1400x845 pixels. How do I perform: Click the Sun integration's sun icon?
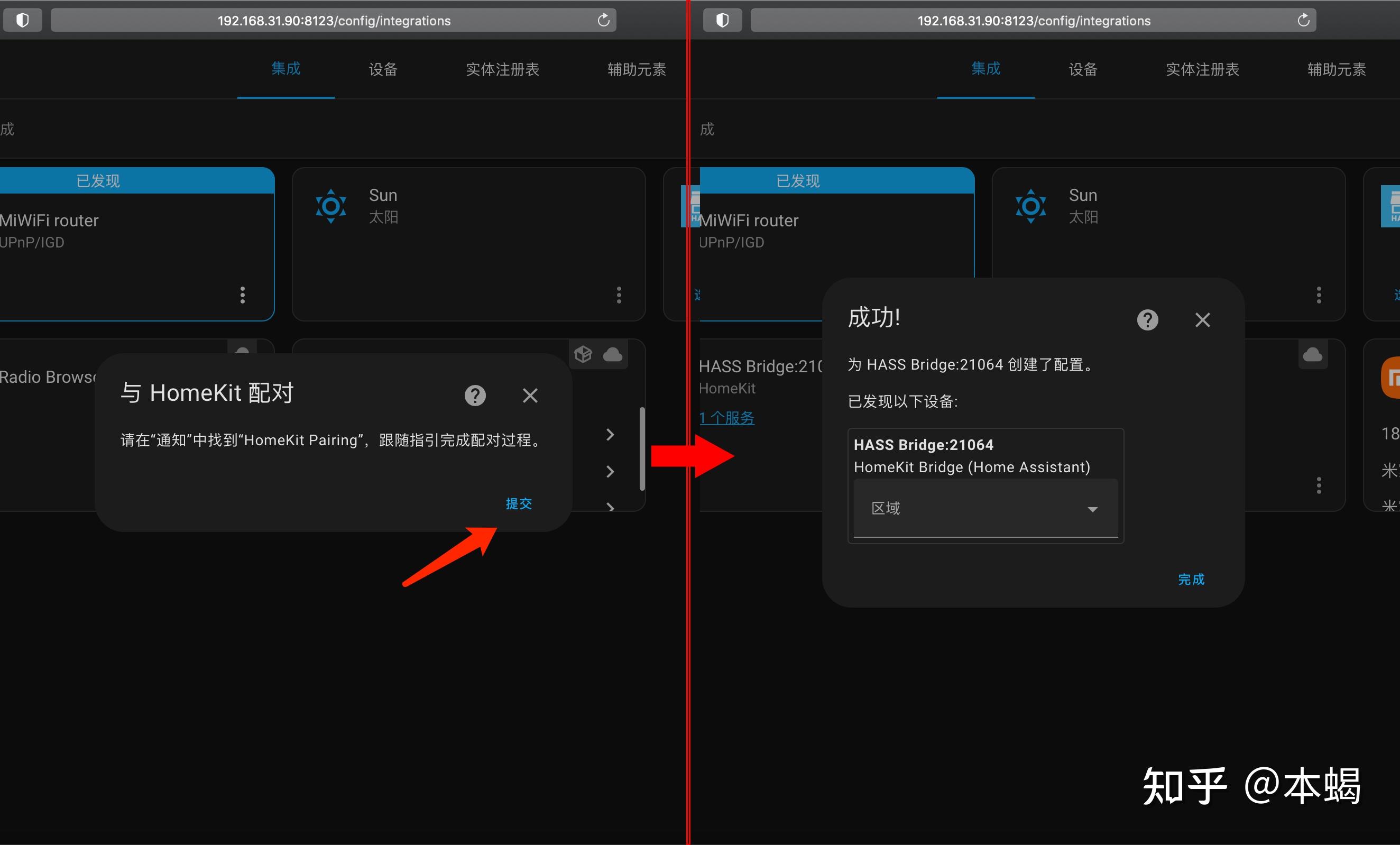click(x=331, y=206)
